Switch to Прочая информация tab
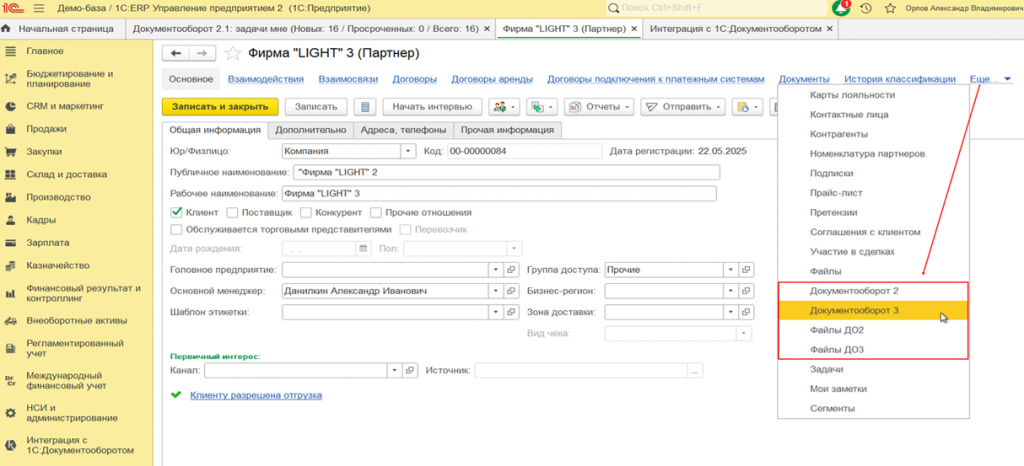 point(507,130)
